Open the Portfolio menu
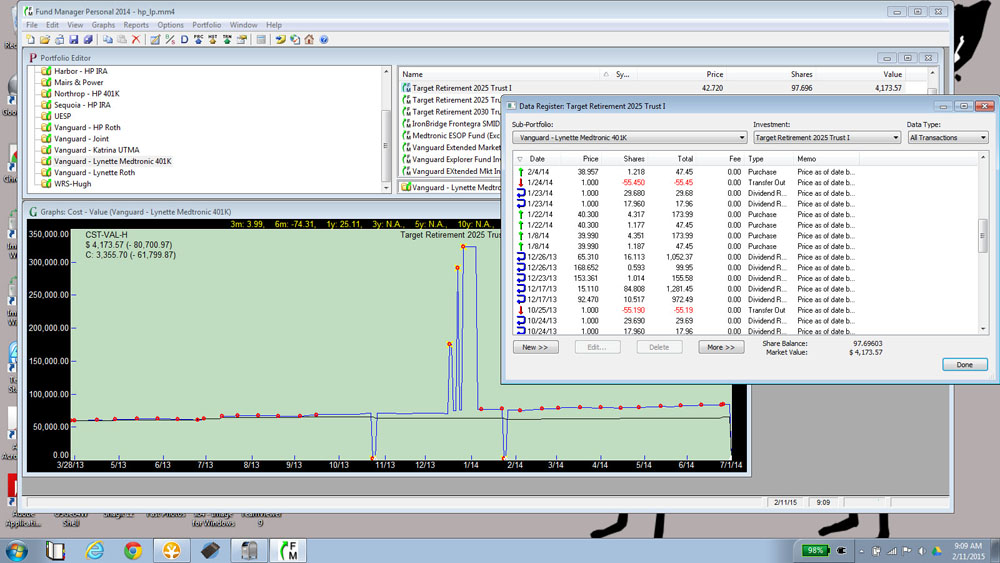Viewport: 1000px width, 563px height. [207, 25]
